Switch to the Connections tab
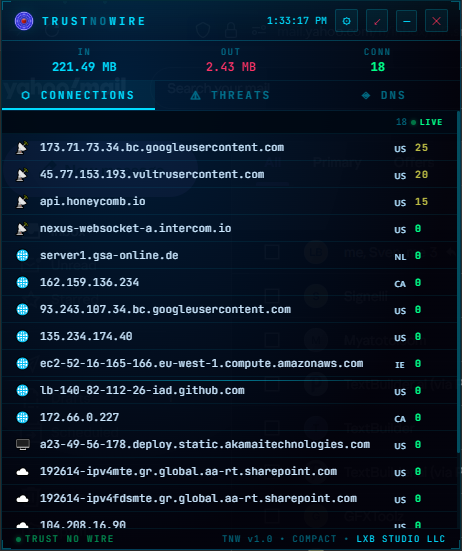This screenshot has height=551, width=462. [78, 95]
